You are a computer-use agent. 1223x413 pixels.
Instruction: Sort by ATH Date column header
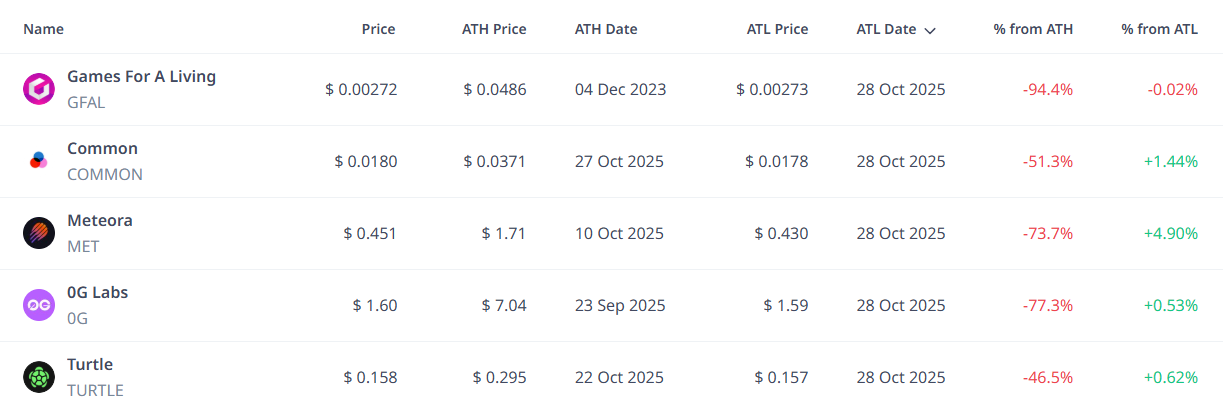[606, 29]
